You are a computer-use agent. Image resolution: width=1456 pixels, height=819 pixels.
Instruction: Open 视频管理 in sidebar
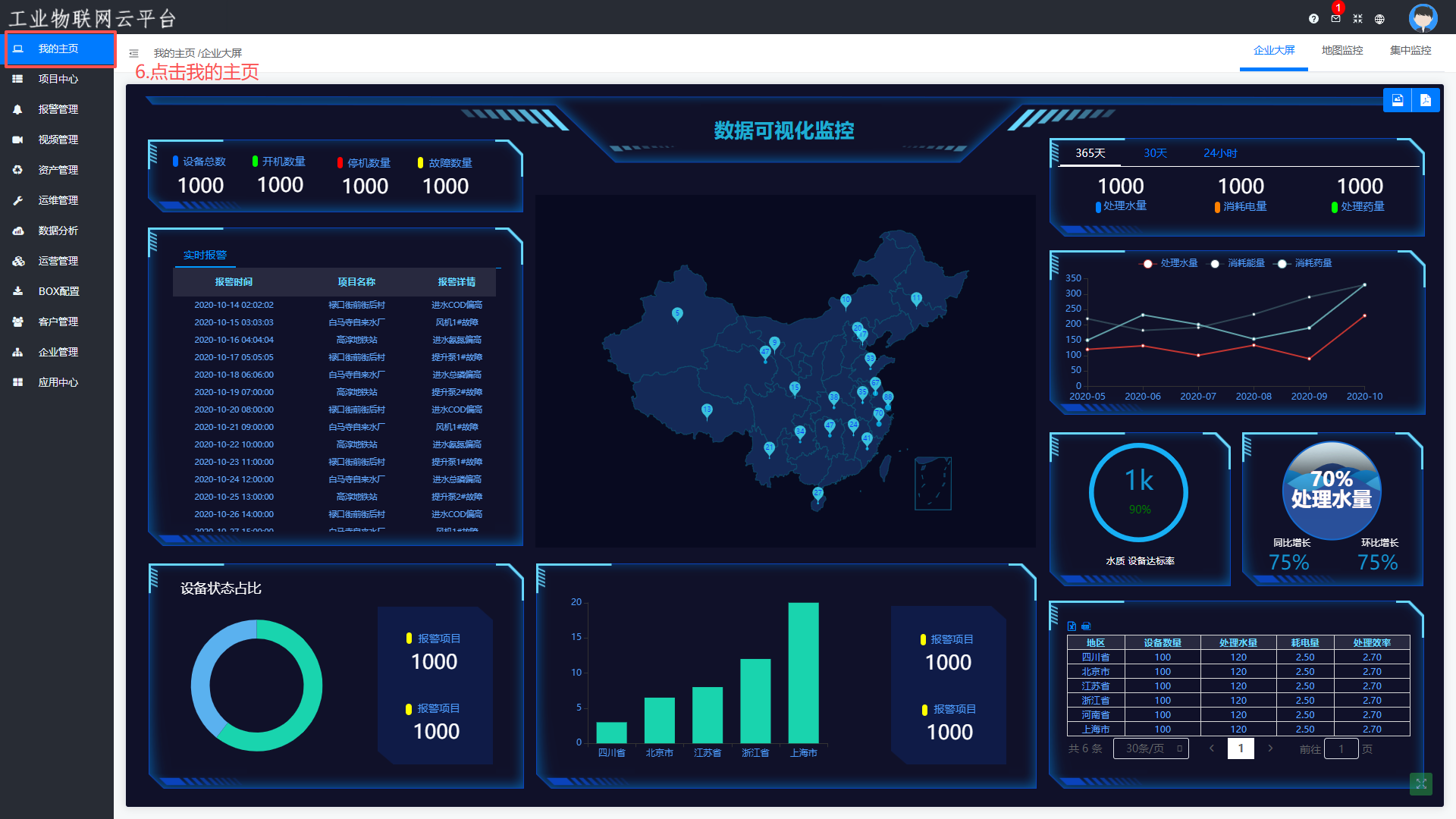coord(58,140)
